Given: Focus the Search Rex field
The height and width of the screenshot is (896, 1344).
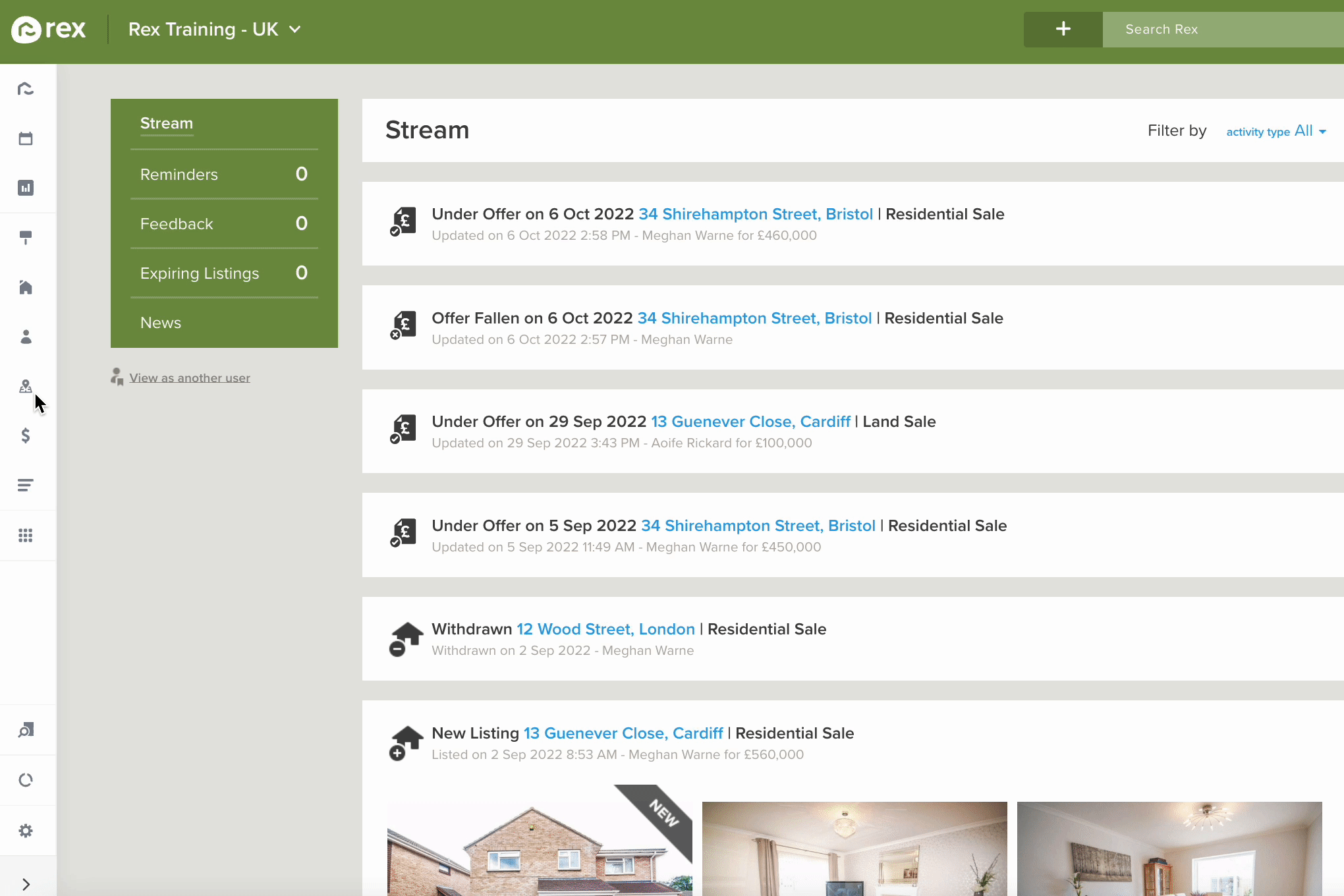Looking at the screenshot, I should 1223,29.
